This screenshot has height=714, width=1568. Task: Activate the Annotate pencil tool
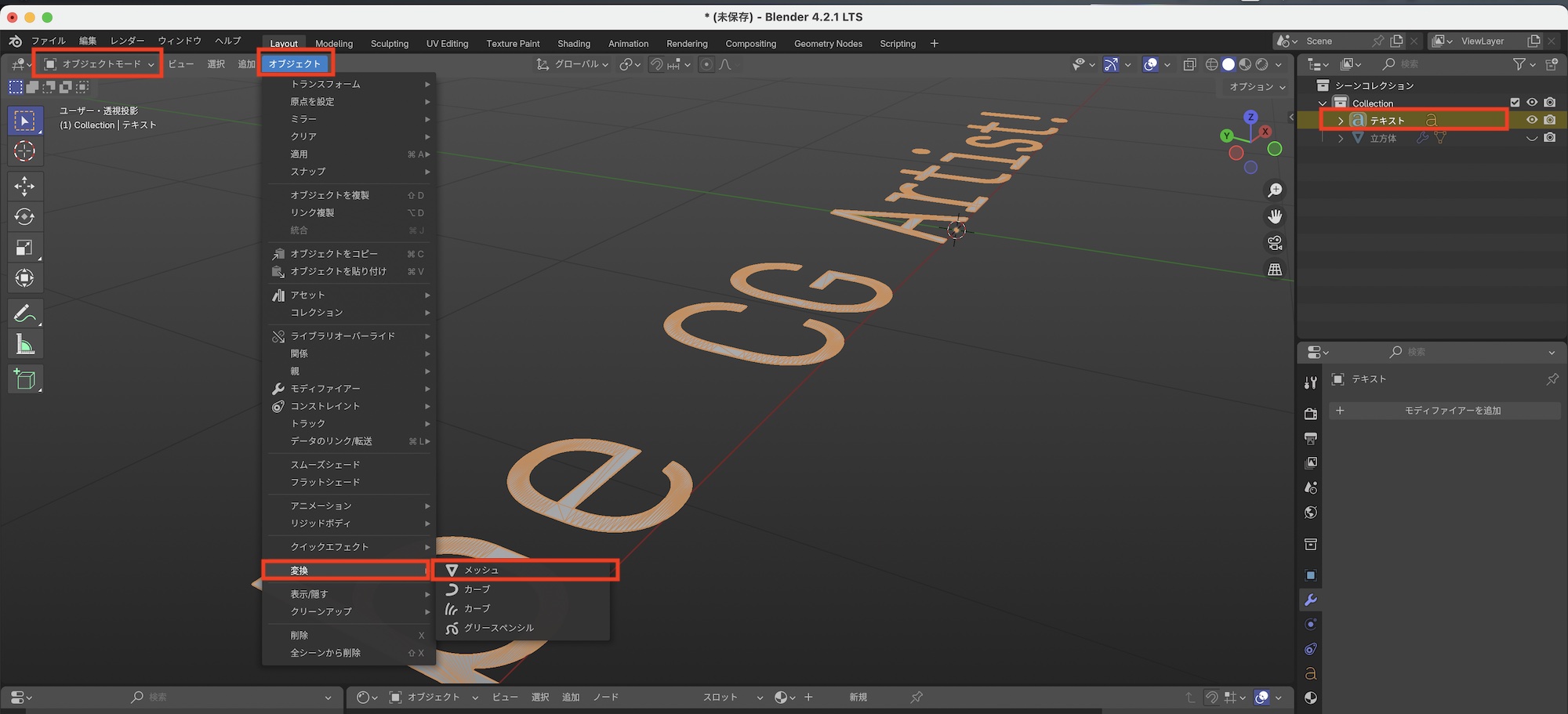[24, 314]
